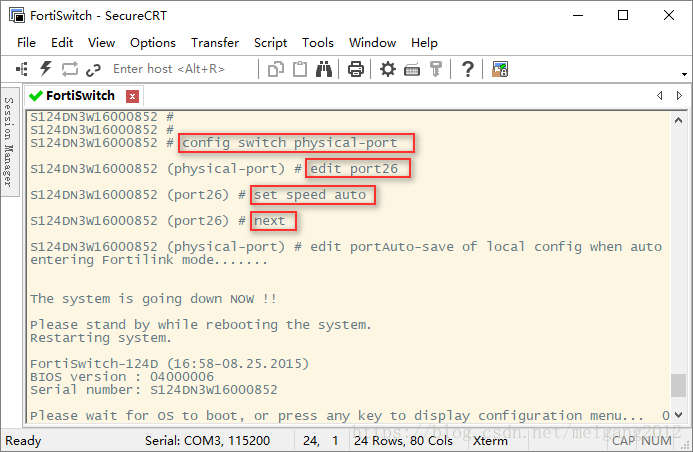Screen dimensions: 693x452
Task: Click the terminal scrollbar down arrow
Action: (678, 415)
